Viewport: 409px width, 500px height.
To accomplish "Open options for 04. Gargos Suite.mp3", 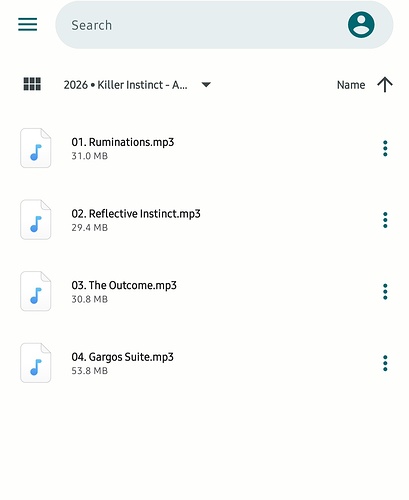I will pyautogui.click(x=385, y=363).
